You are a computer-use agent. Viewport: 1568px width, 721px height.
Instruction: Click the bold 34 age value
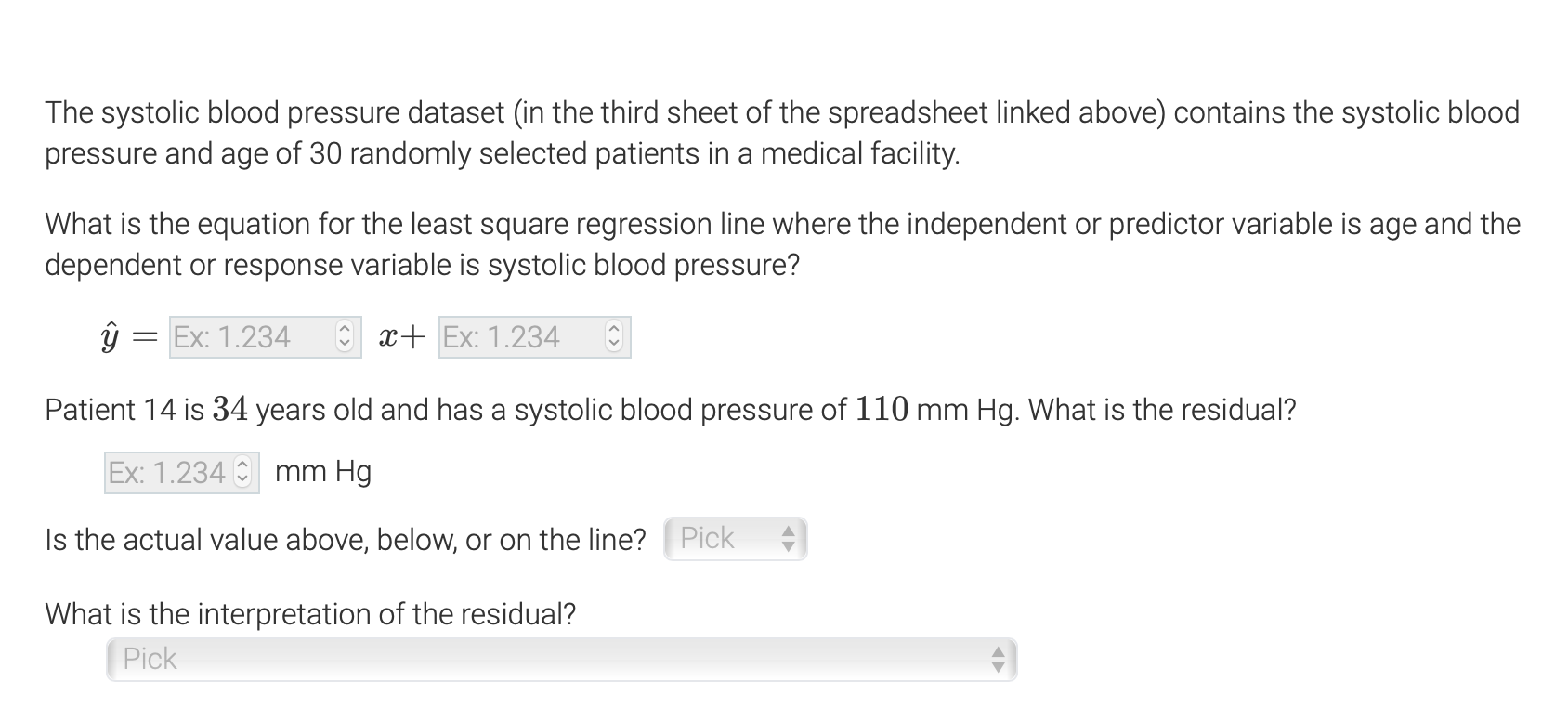pos(230,409)
